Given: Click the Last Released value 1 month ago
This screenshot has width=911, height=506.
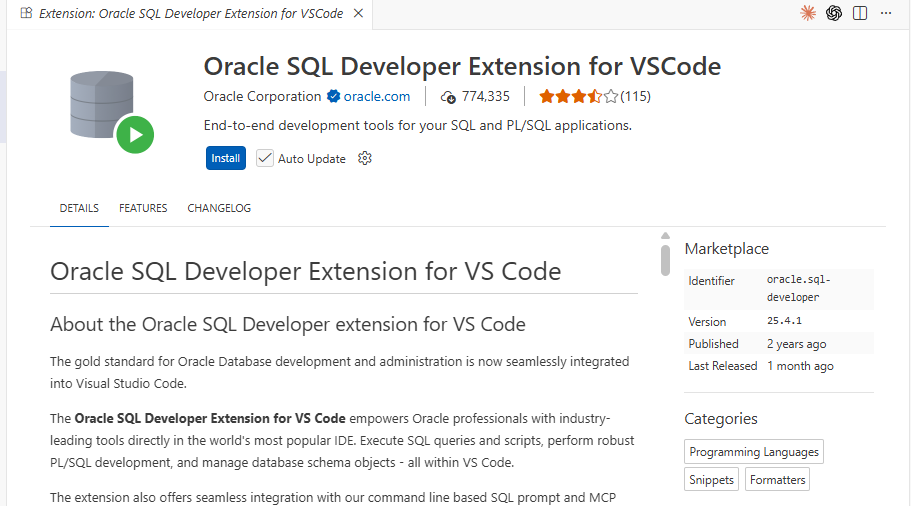Looking at the screenshot, I should [800, 366].
